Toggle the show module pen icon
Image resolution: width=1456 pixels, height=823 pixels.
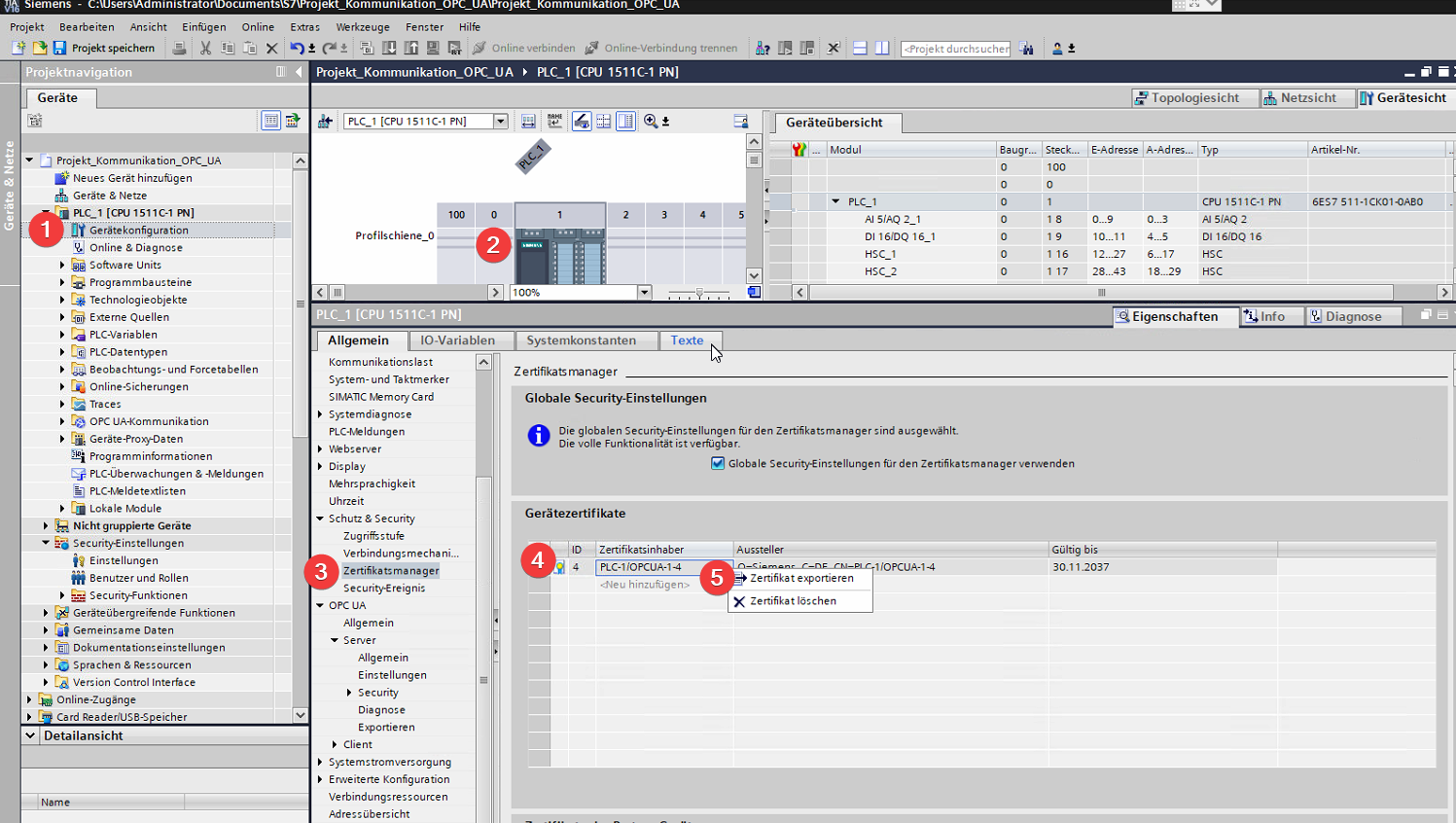tap(581, 121)
